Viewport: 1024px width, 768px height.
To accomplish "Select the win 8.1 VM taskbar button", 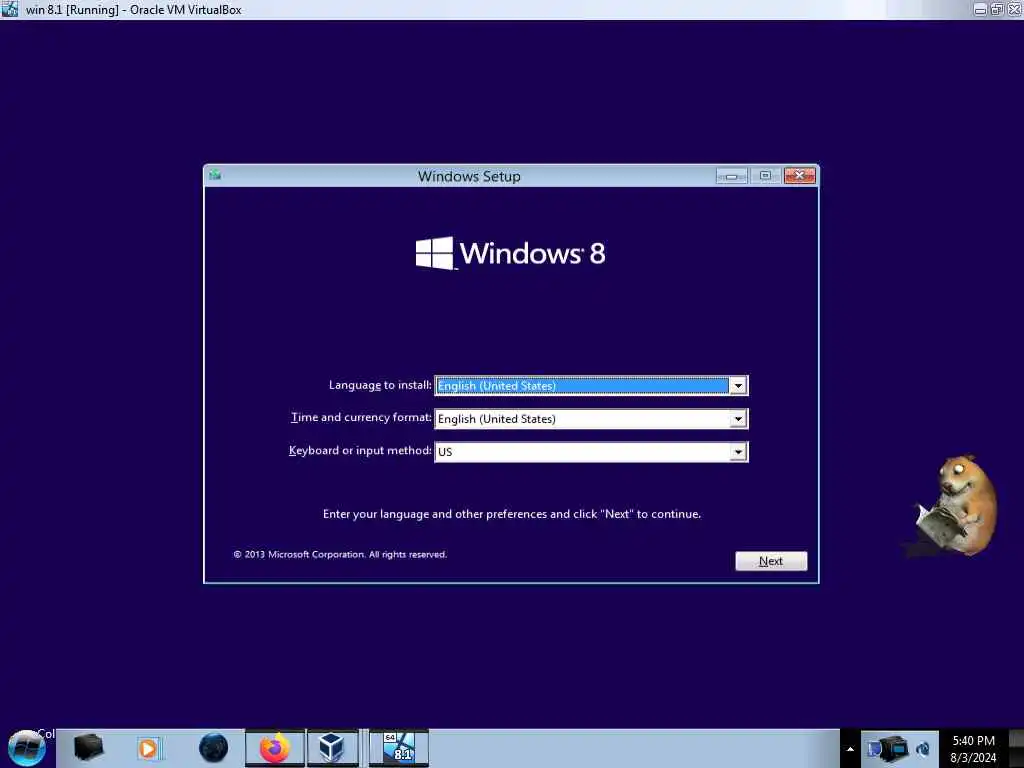I will coord(399,748).
